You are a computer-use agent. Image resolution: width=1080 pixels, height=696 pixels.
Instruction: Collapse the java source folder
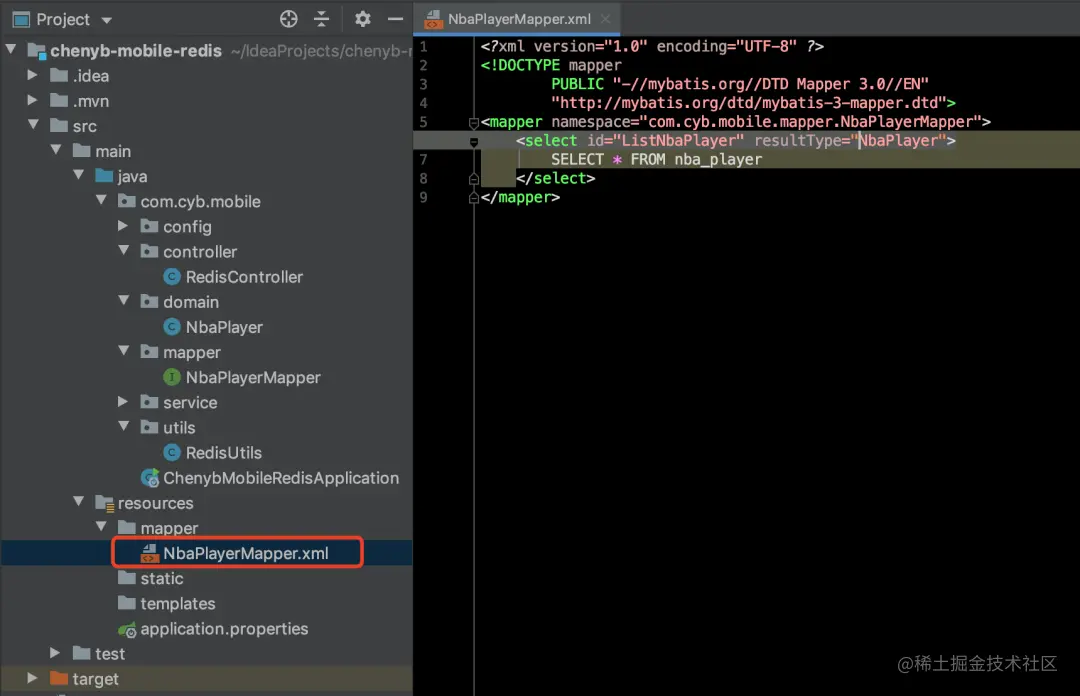coord(79,175)
